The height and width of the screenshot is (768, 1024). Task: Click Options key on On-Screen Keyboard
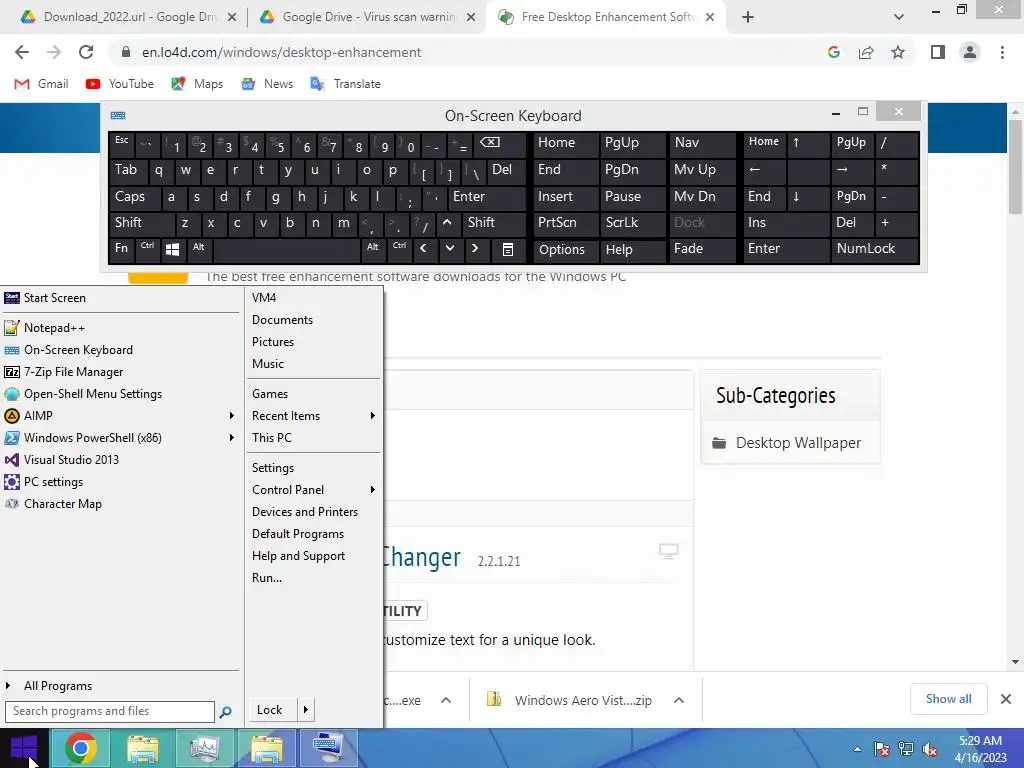click(x=565, y=249)
